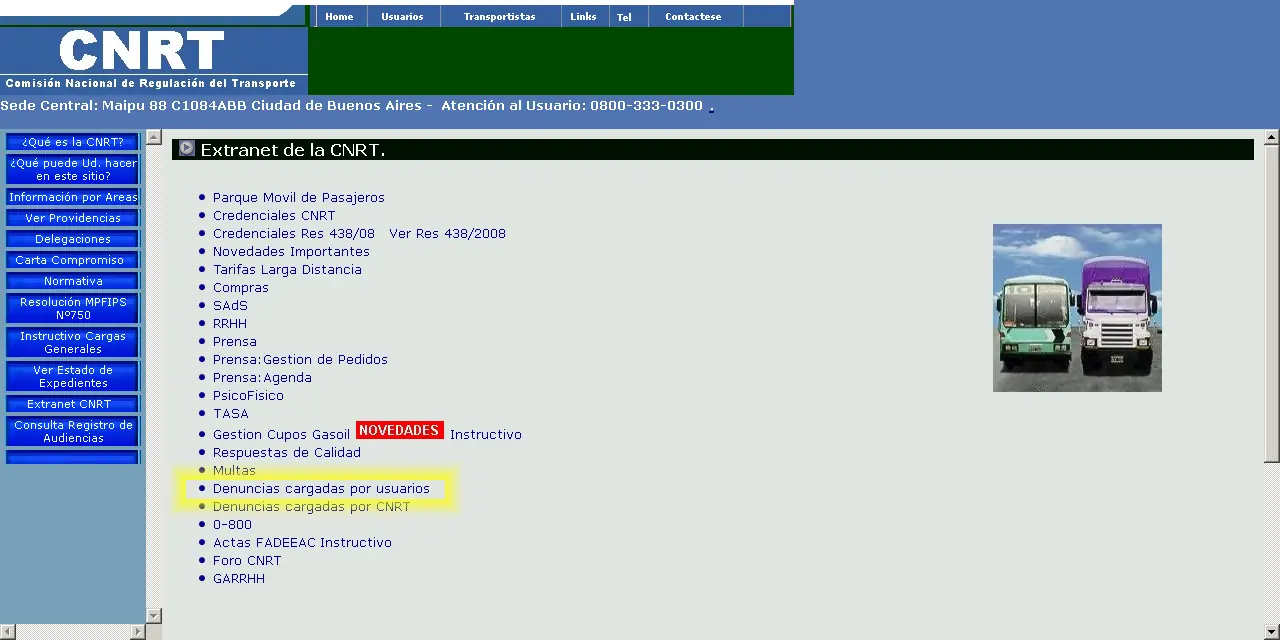Open Información por Areas
The image size is (1280, 640).
click(73, 197)
